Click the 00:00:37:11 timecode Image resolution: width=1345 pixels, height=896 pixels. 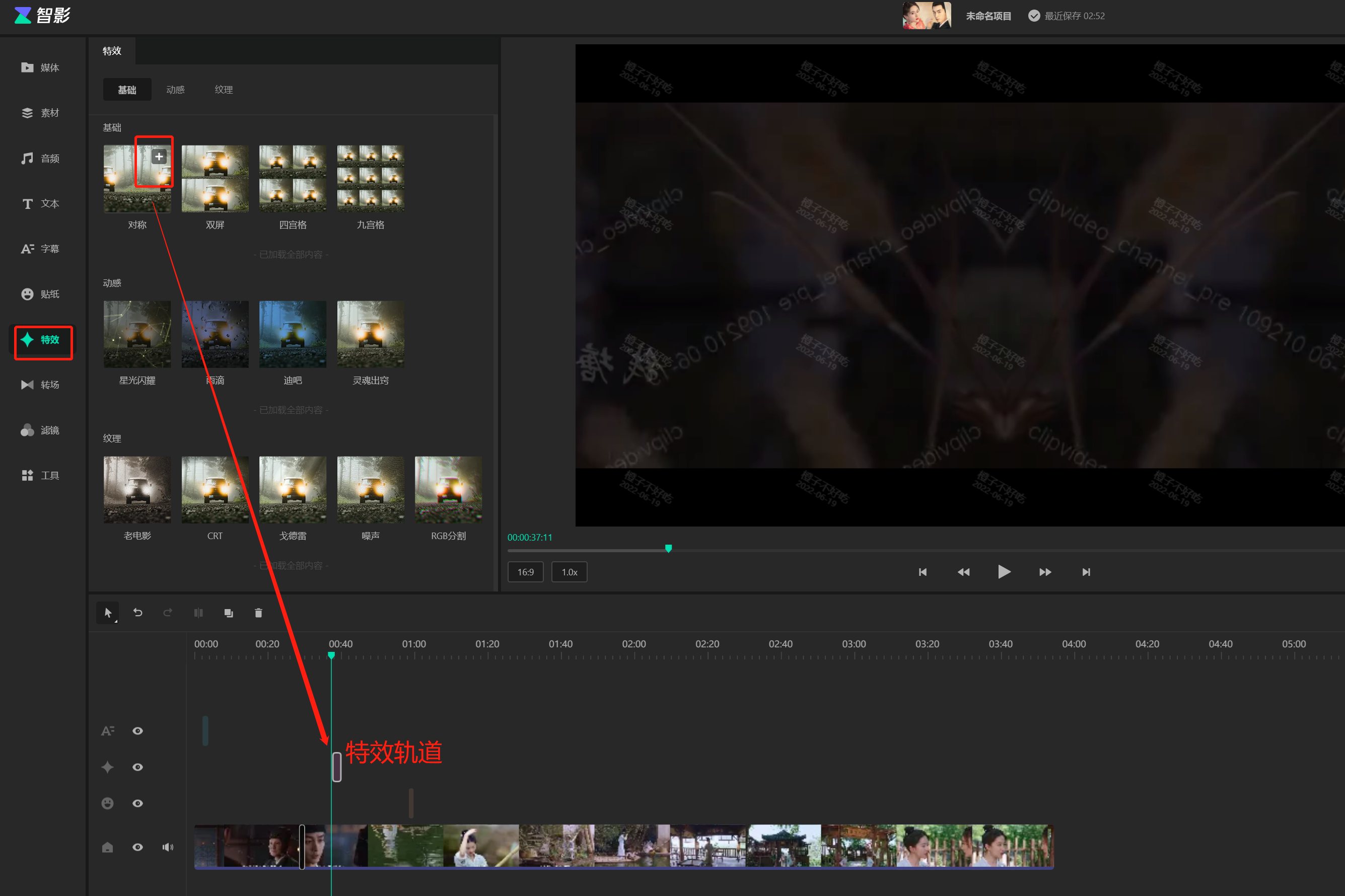click(x=530, y=537)
